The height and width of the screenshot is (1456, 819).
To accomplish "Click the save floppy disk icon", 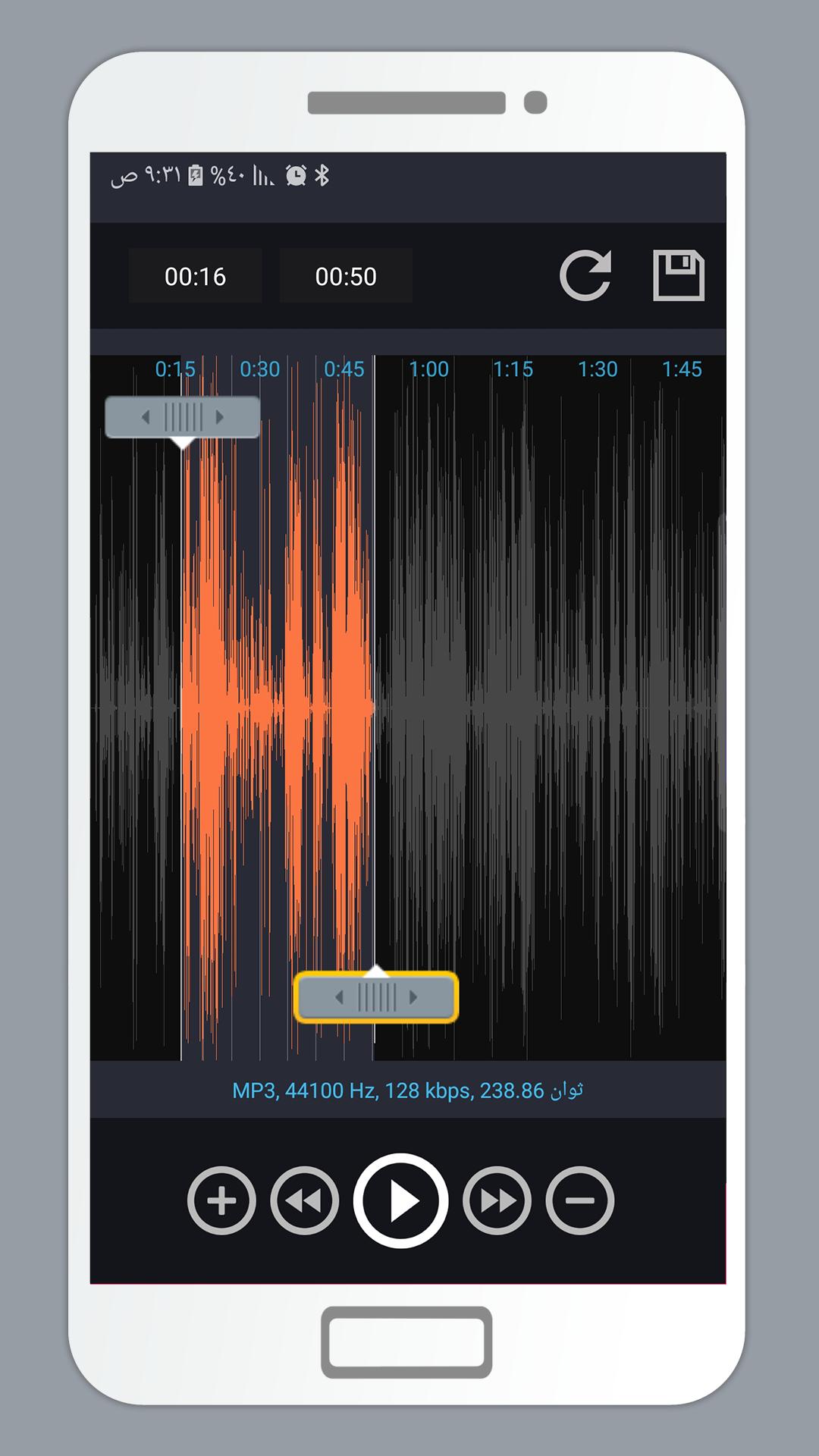I will [679, 275].
